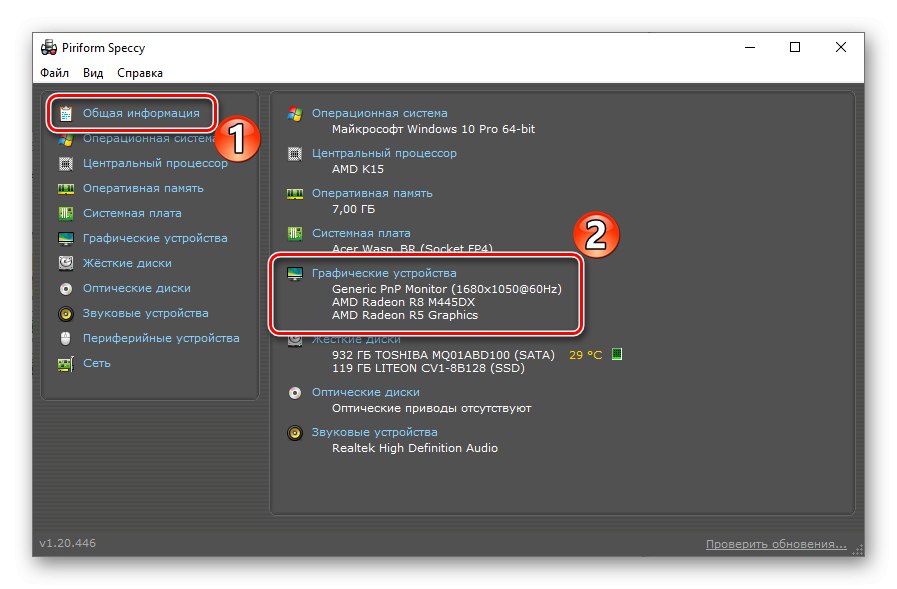Select Периферийные устройства in the sidebar
Image resolution: width=897 pixels, height=589 pixels.
point(161,338)
